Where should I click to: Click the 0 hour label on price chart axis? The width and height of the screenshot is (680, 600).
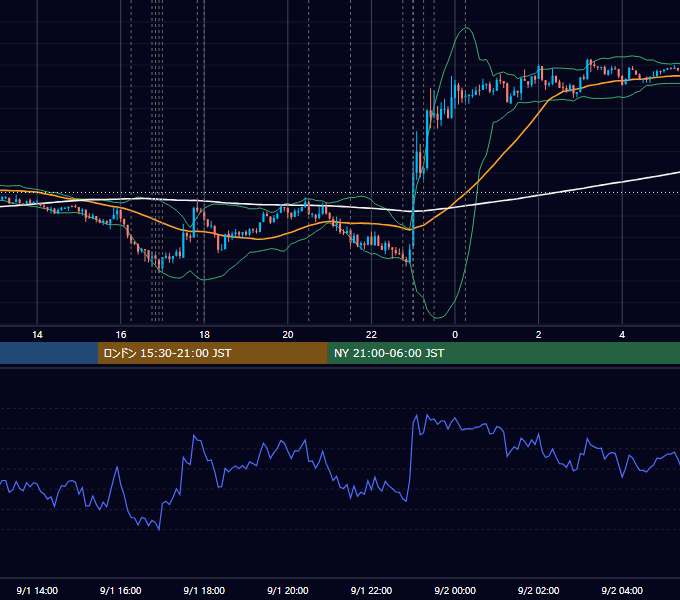[x=455, y=335]
